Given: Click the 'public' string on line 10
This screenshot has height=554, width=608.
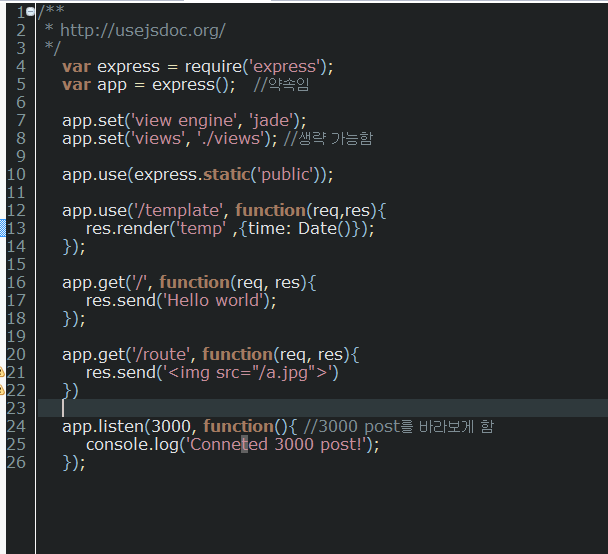Looking at the screenshot, I should click(x=286, y=174).
